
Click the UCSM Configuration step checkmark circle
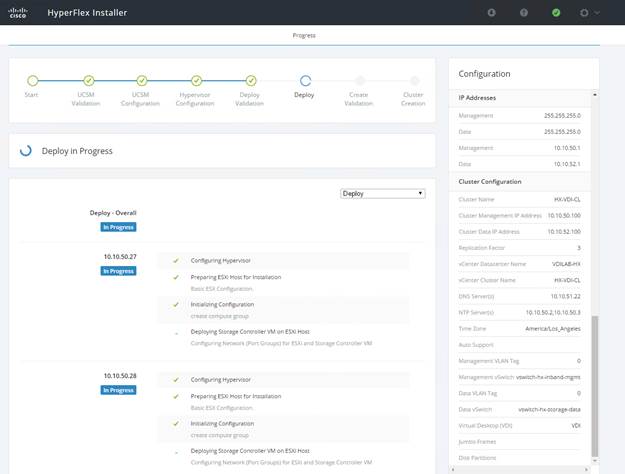pyautogui.click(x=142, y=81)
